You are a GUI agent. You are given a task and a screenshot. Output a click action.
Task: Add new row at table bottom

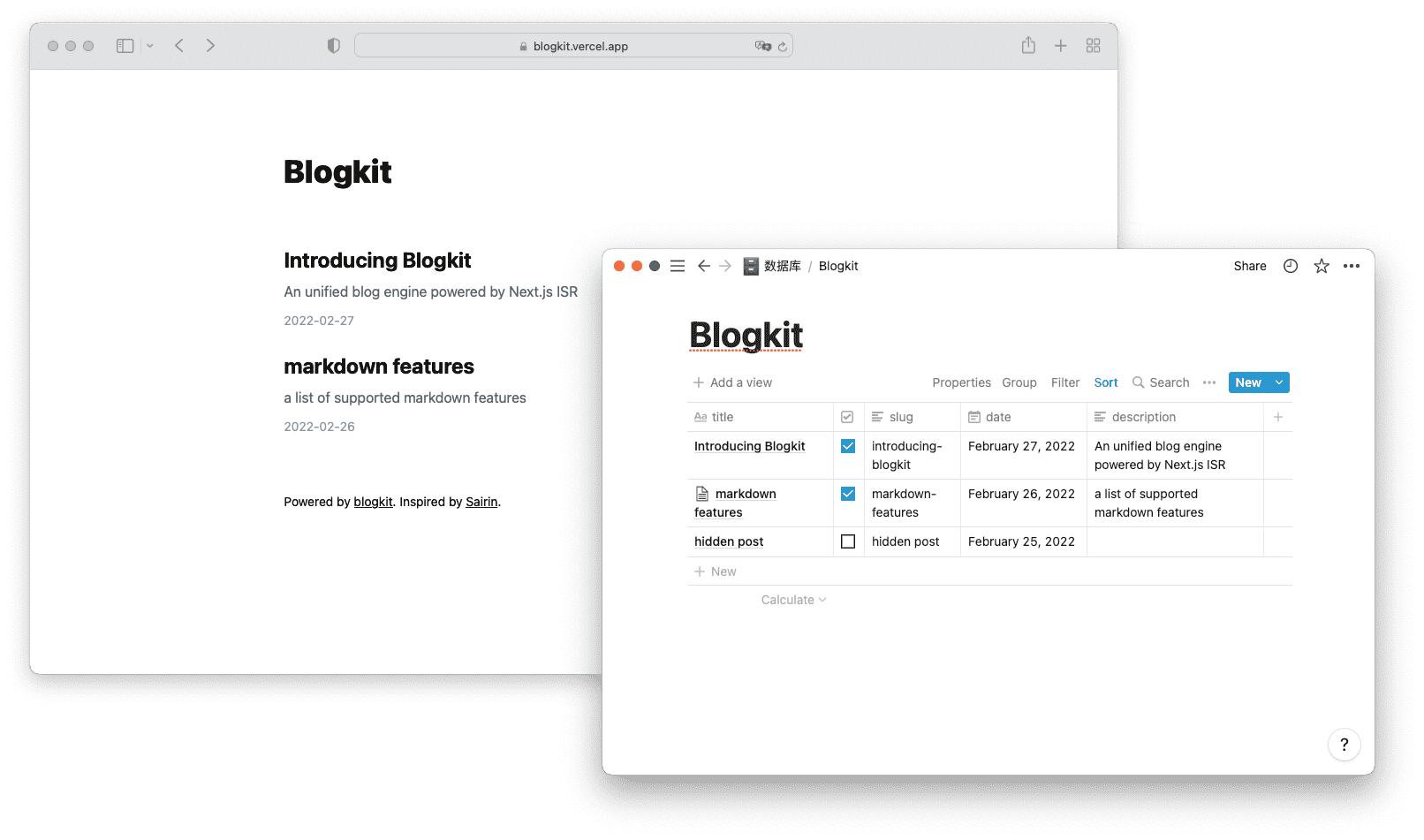tap(989, 571)
